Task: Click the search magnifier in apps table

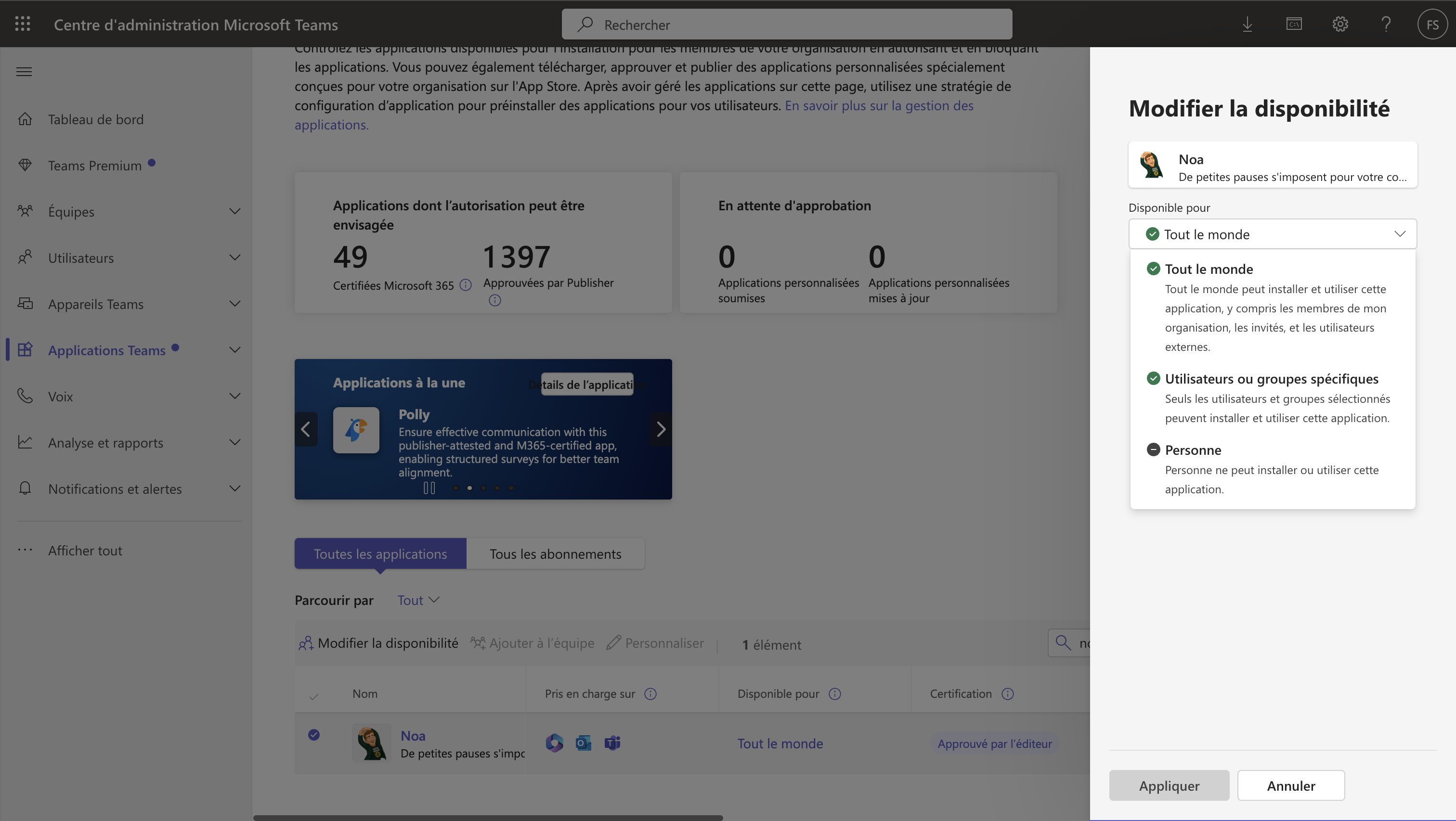Action: pos(1063,643)
